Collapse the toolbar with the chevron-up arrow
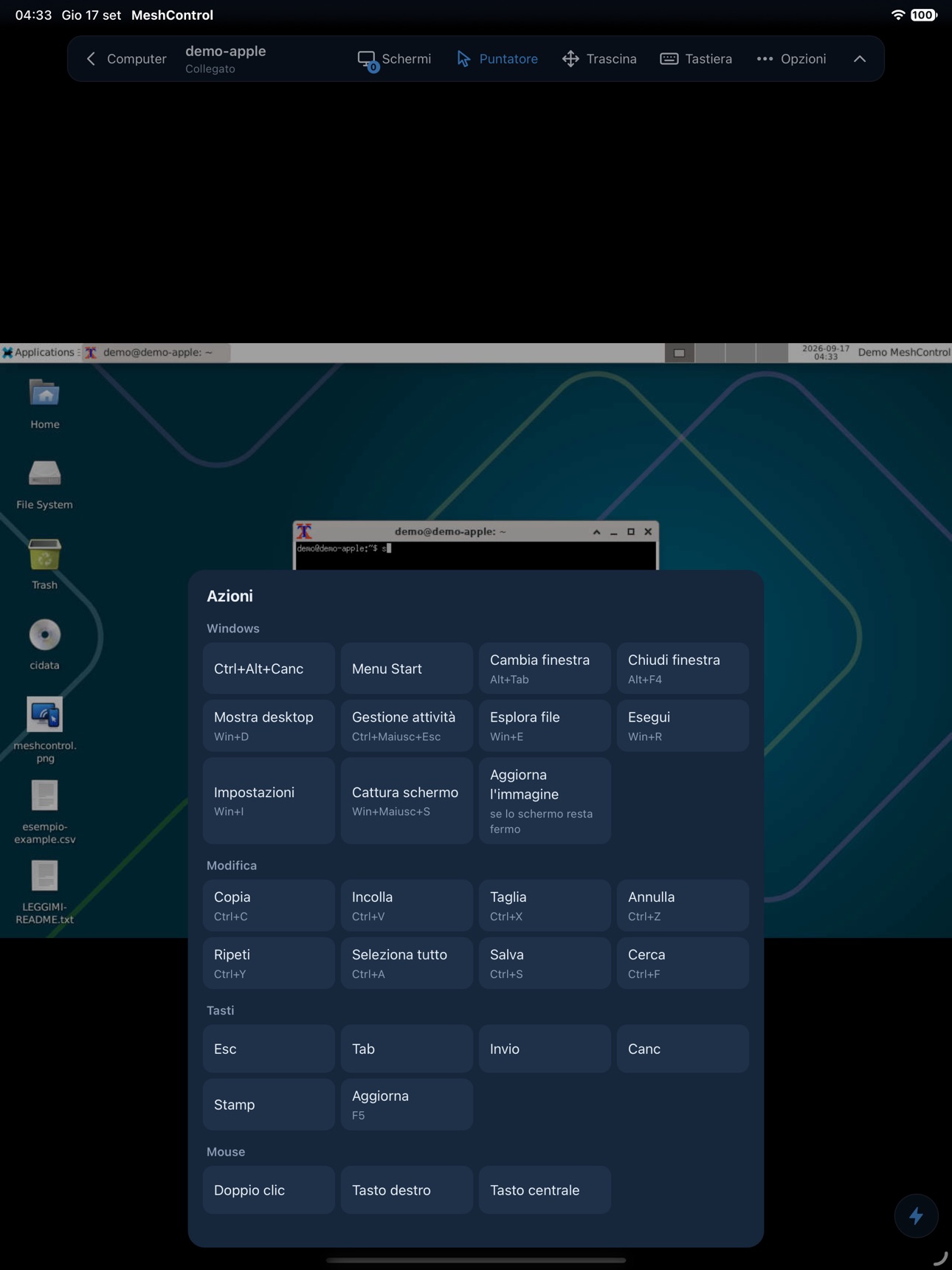The width and height of the screenshot is (952, 1270). tap(860, 59)
